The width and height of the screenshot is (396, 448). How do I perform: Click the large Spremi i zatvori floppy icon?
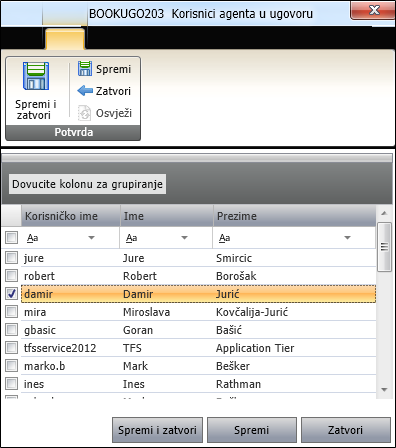pyautogui.click(x=36, y=76)
